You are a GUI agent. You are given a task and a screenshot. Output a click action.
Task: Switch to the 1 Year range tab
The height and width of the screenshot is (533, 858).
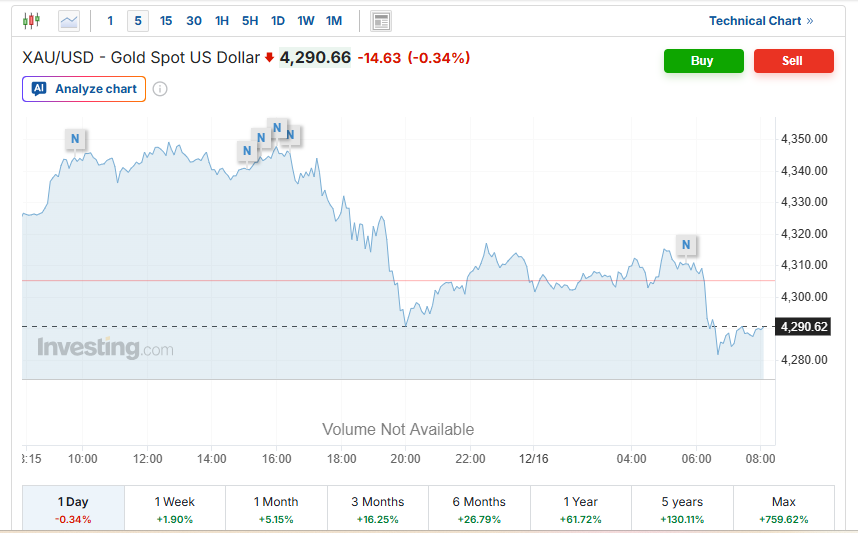coord(580,508)
